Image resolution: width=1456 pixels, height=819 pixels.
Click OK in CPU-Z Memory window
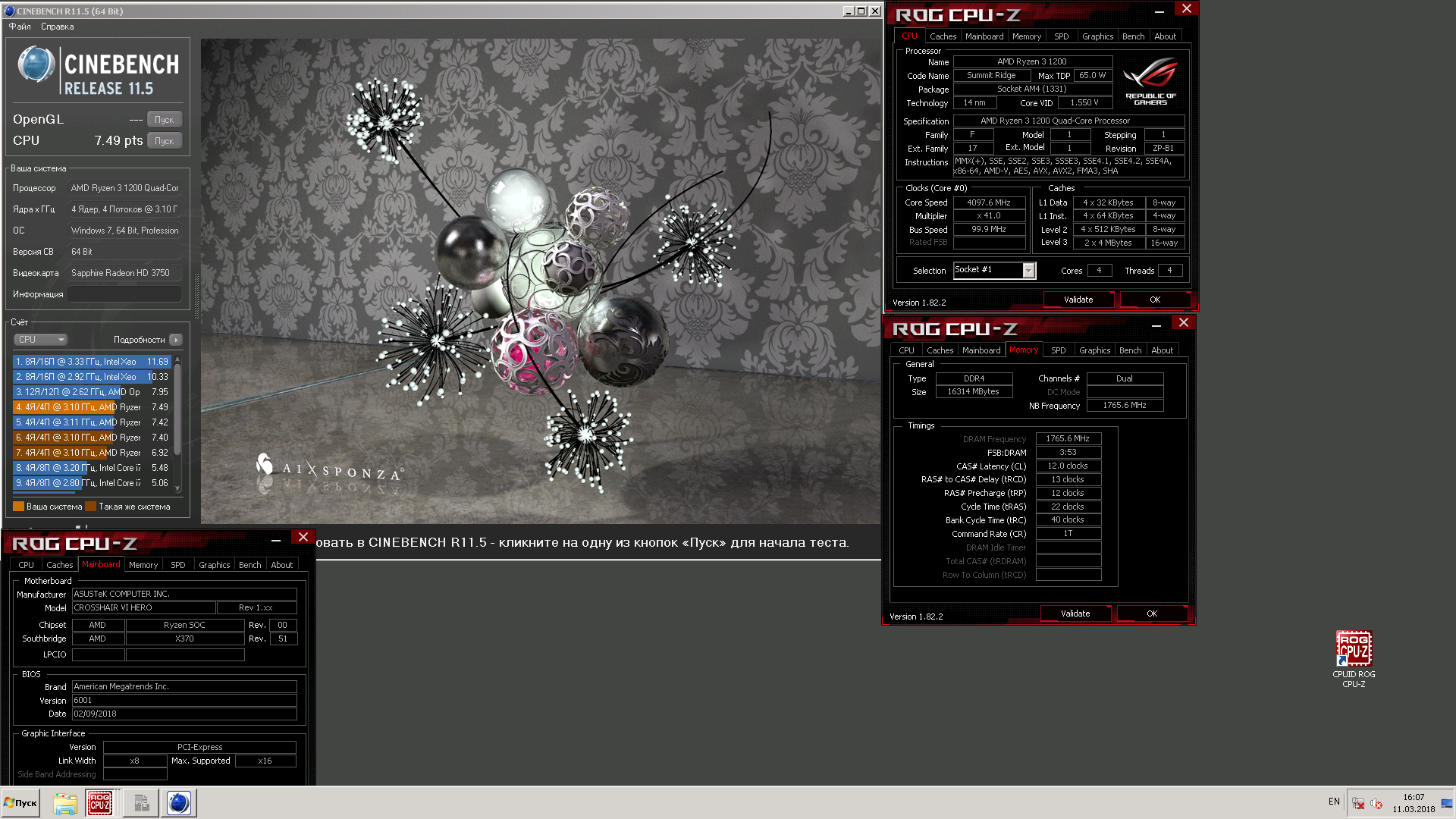pyautogui.click(x=1152, y=613)
